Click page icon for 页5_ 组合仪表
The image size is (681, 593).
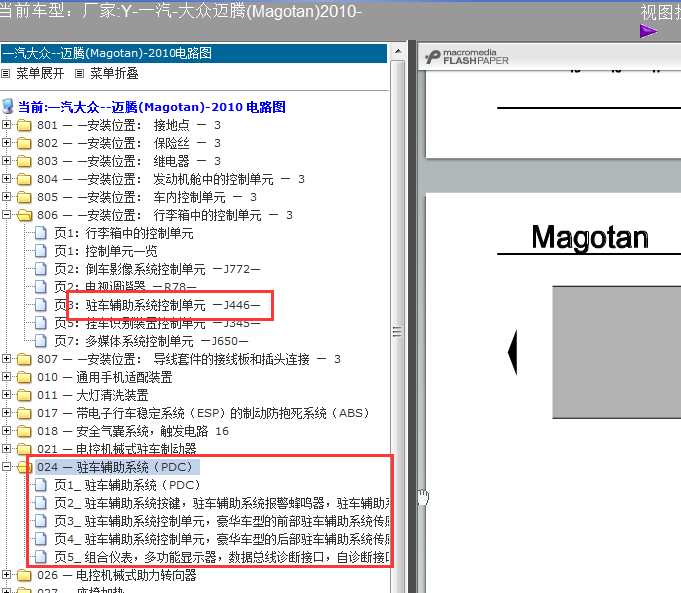pyautogui.click(x=40, y=557)
